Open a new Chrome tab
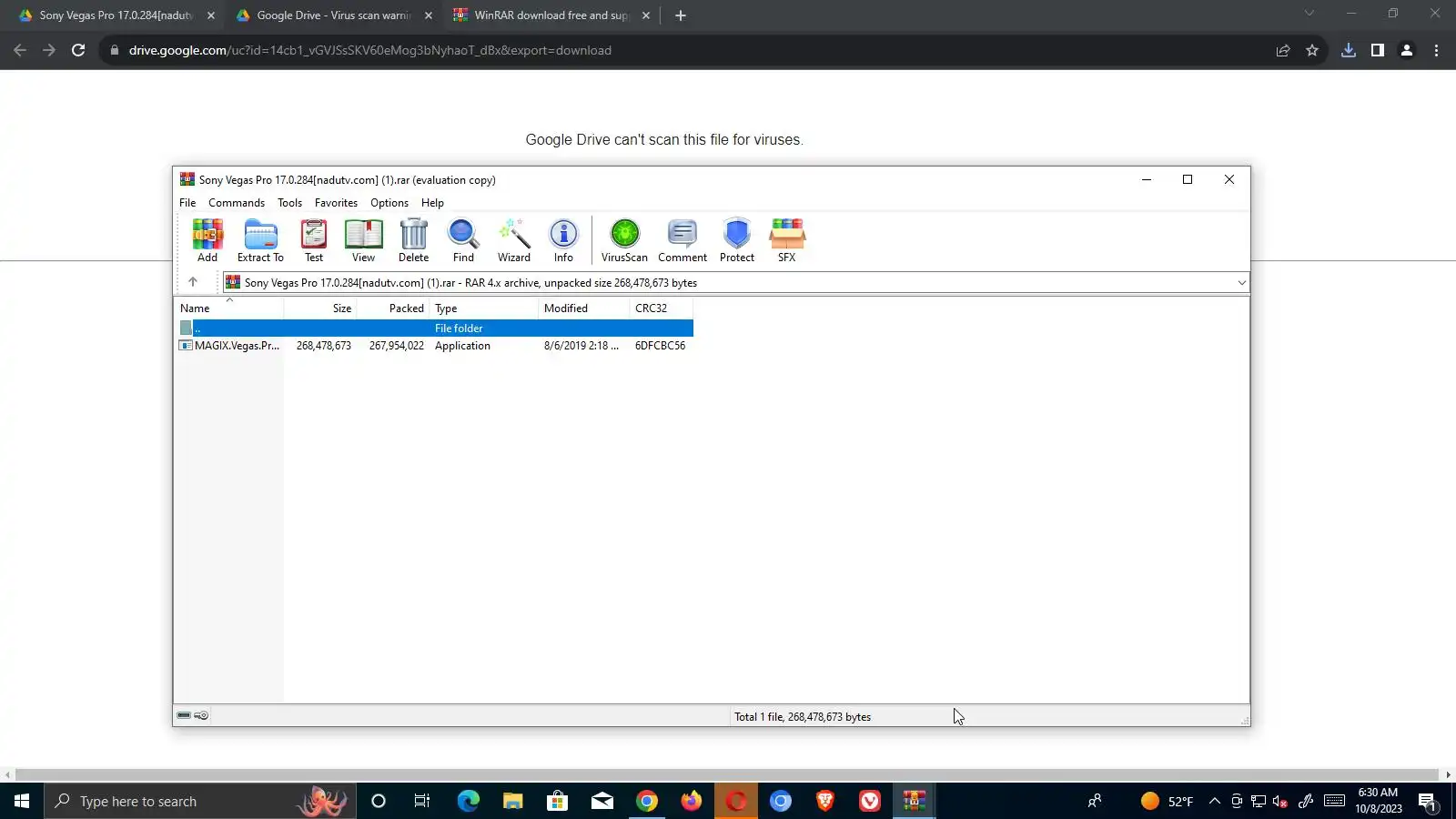 681,15
